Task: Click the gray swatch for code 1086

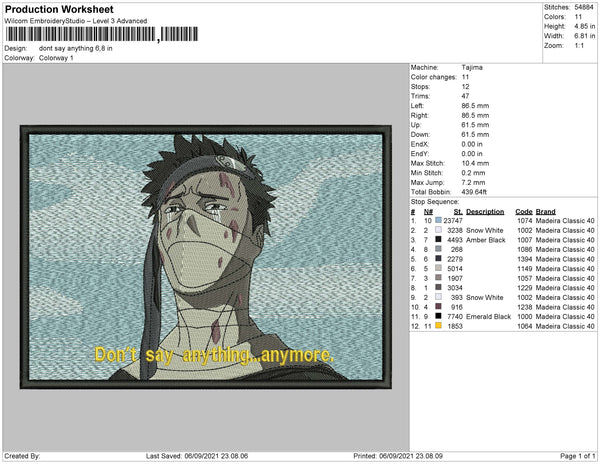Action: point(439,249)
